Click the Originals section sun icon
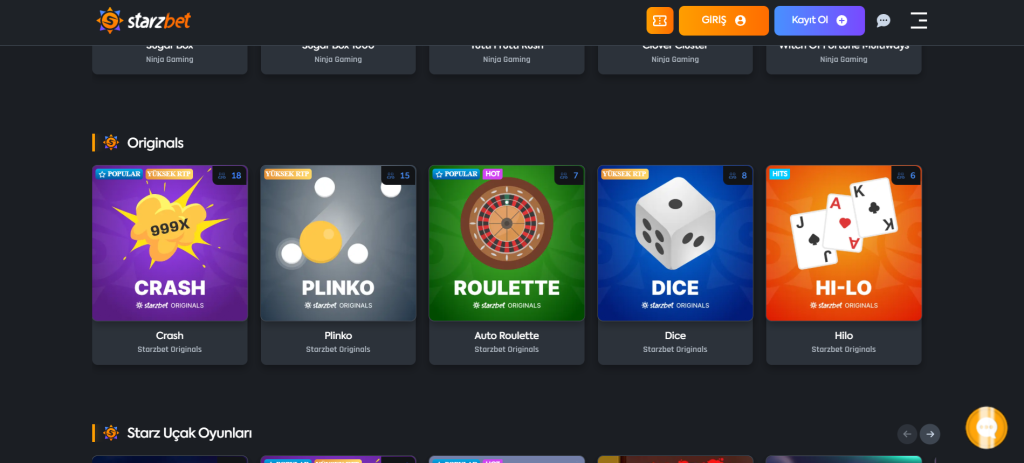Image resolution: width=1024 pixels, height=463 pixels. pyautogui.click(x=111, y=142)
